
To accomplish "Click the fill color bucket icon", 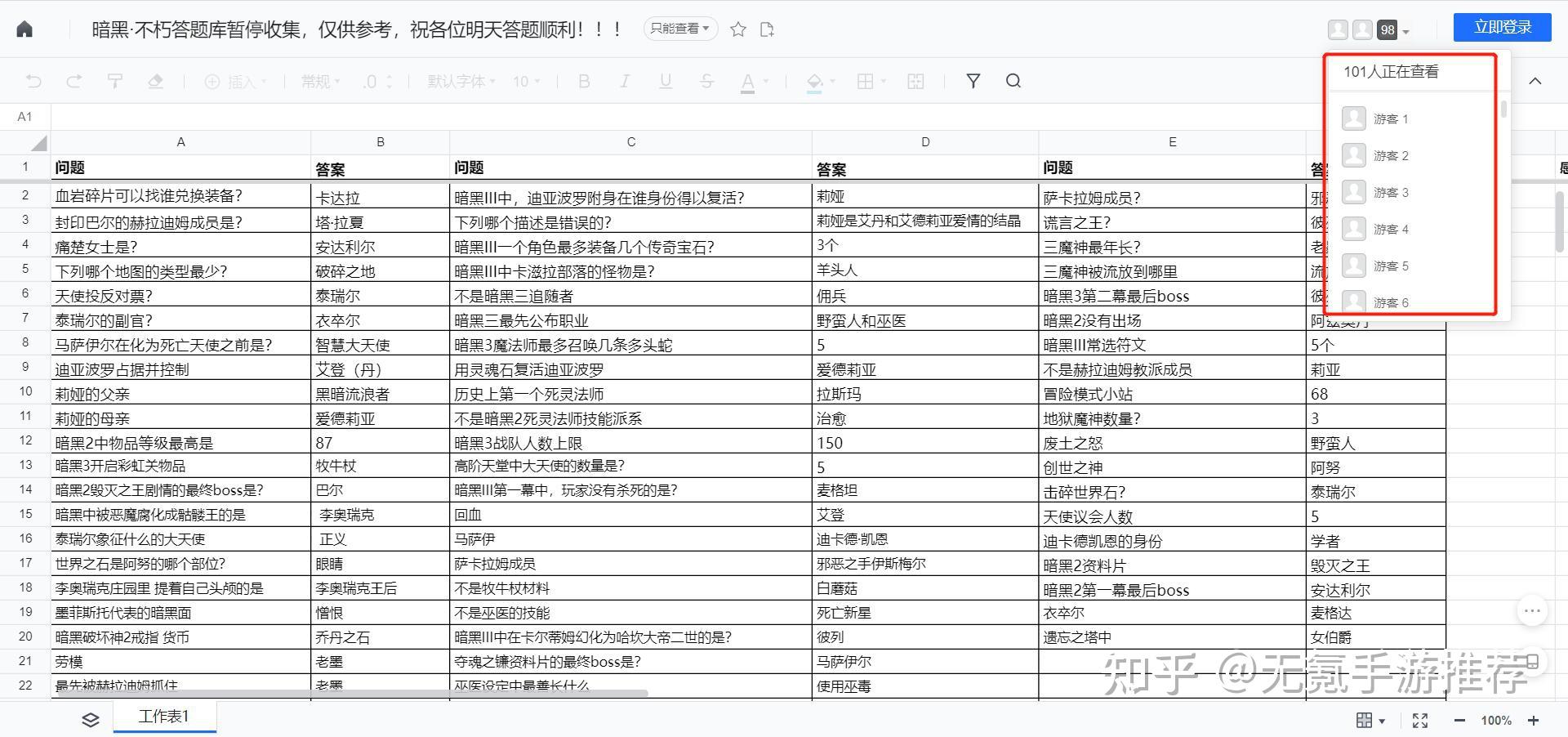I will 814,82.
